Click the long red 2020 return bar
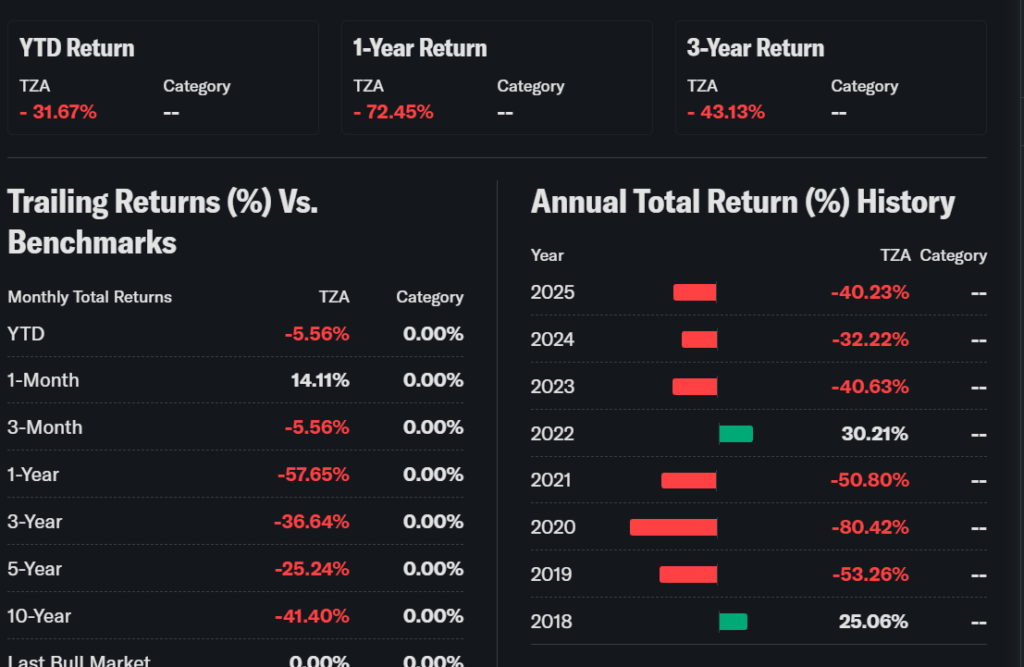The height and width of the screenshot is (667, 1024). (673, 527)
